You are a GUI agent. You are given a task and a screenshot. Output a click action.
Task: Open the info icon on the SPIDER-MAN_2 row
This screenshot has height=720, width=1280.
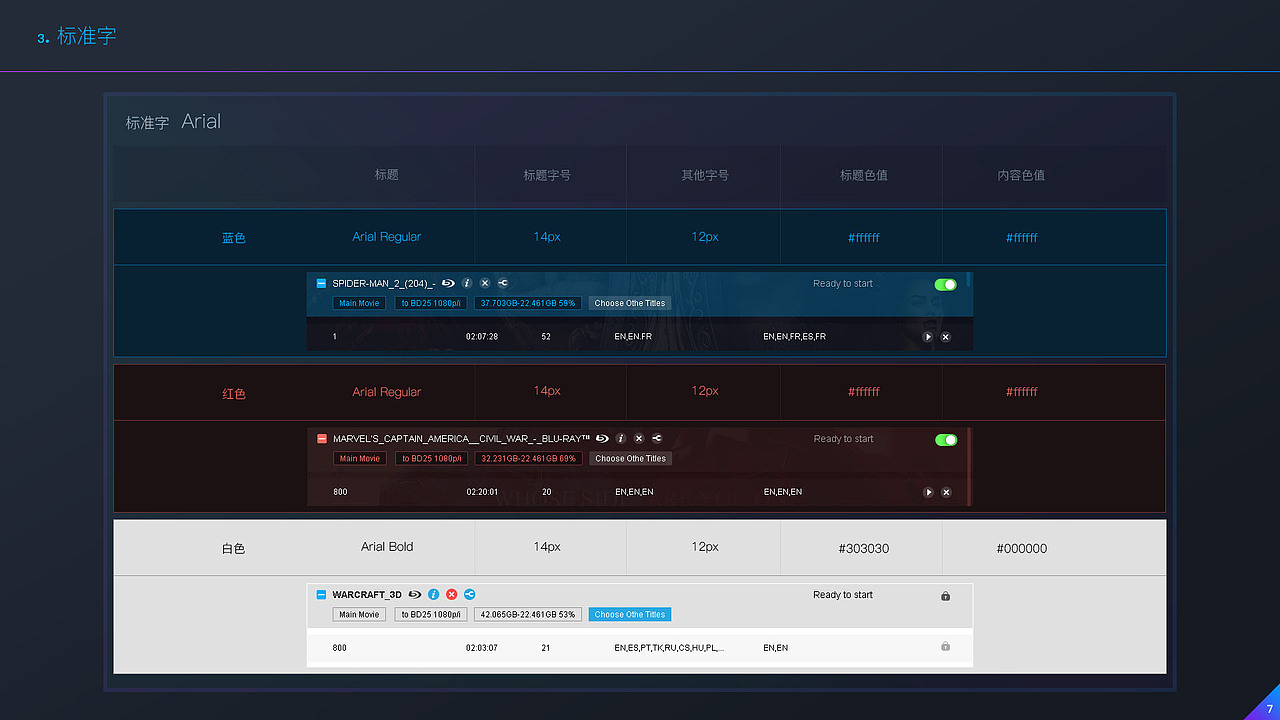click(466, 283)
